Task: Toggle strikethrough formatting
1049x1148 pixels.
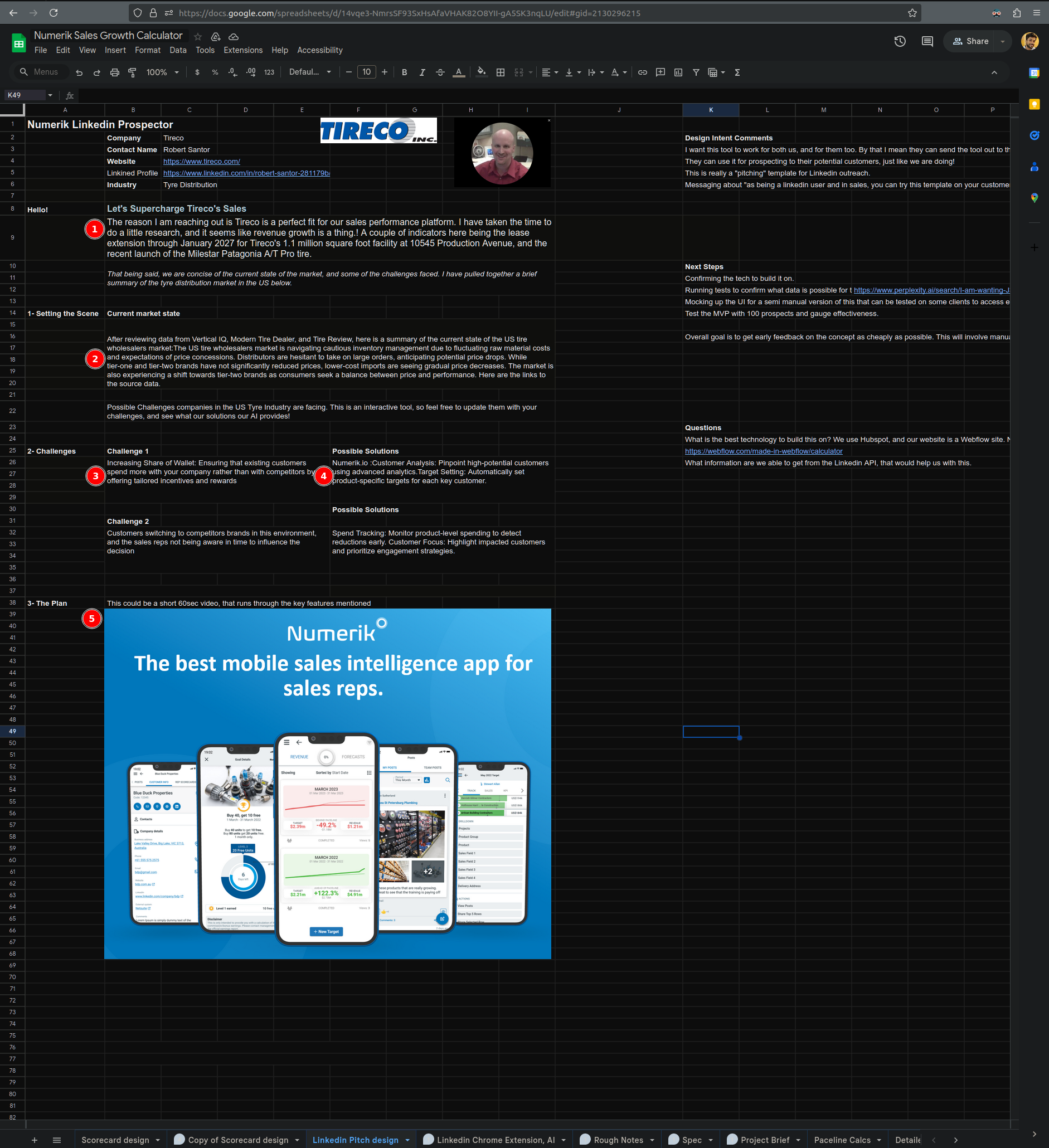Action: (x=440, y=72)
